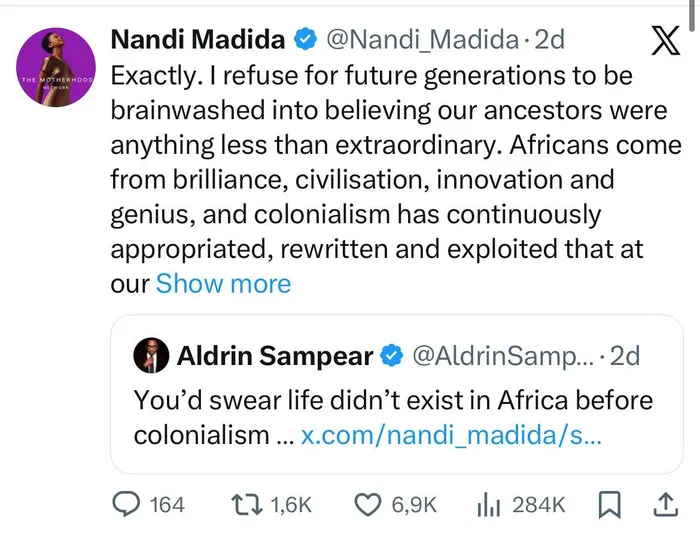Screen dimensions: 700x544
Task: Bookmark Nandi Madida's tweet
Action: (608, 505)
